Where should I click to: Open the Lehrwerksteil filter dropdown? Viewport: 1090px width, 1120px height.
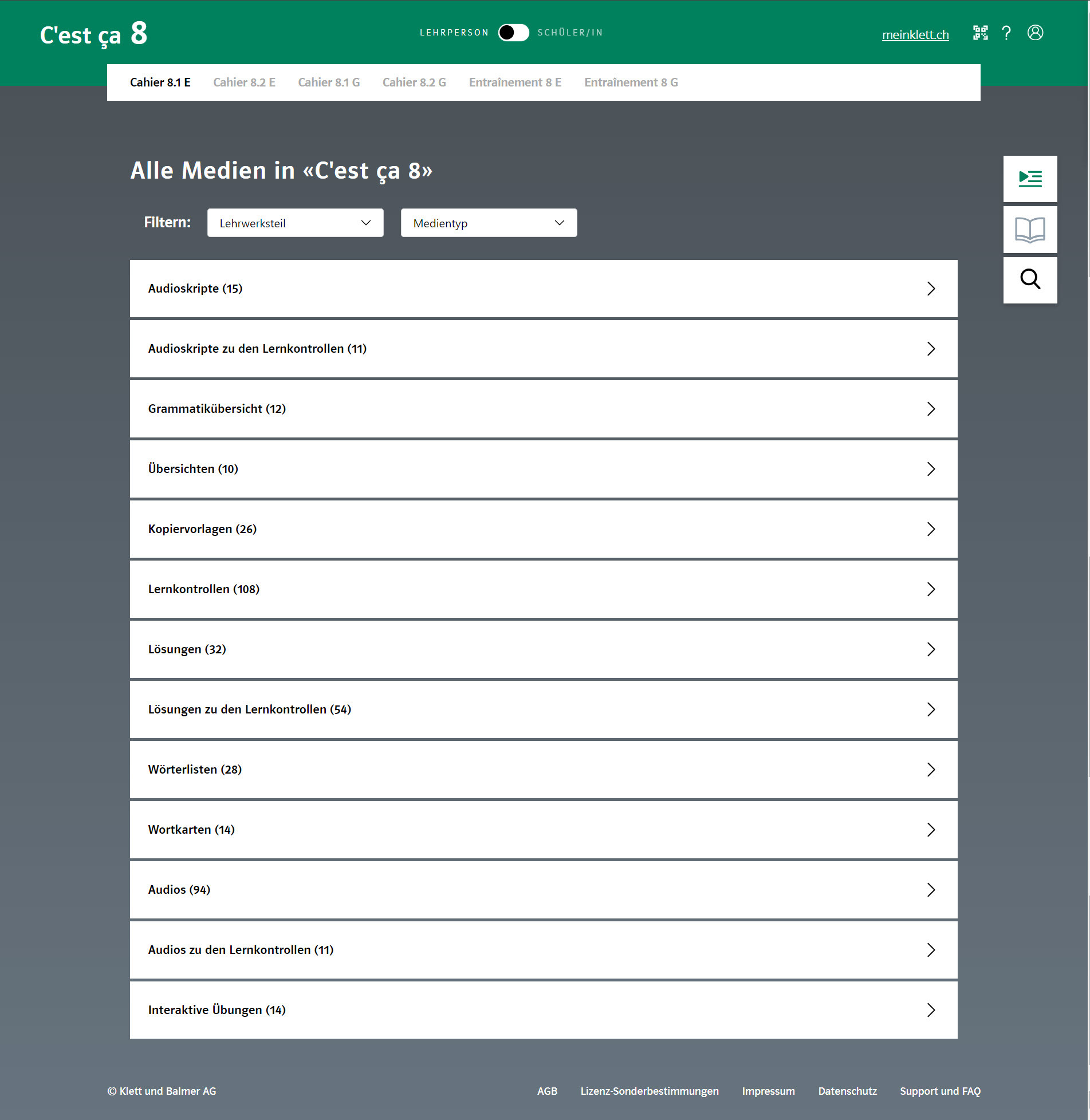click(295, 223)
